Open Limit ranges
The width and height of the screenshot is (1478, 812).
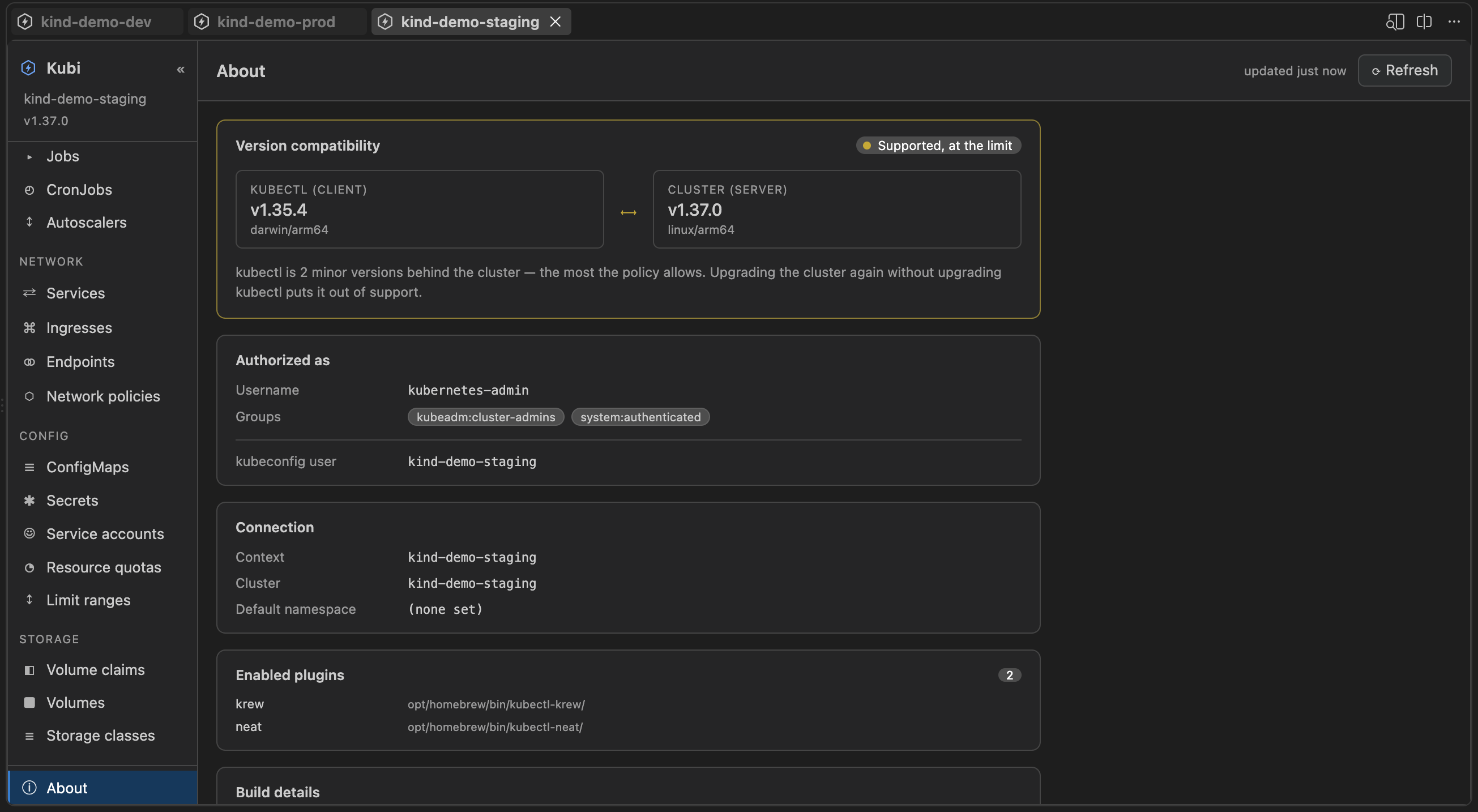click(102, 600)
